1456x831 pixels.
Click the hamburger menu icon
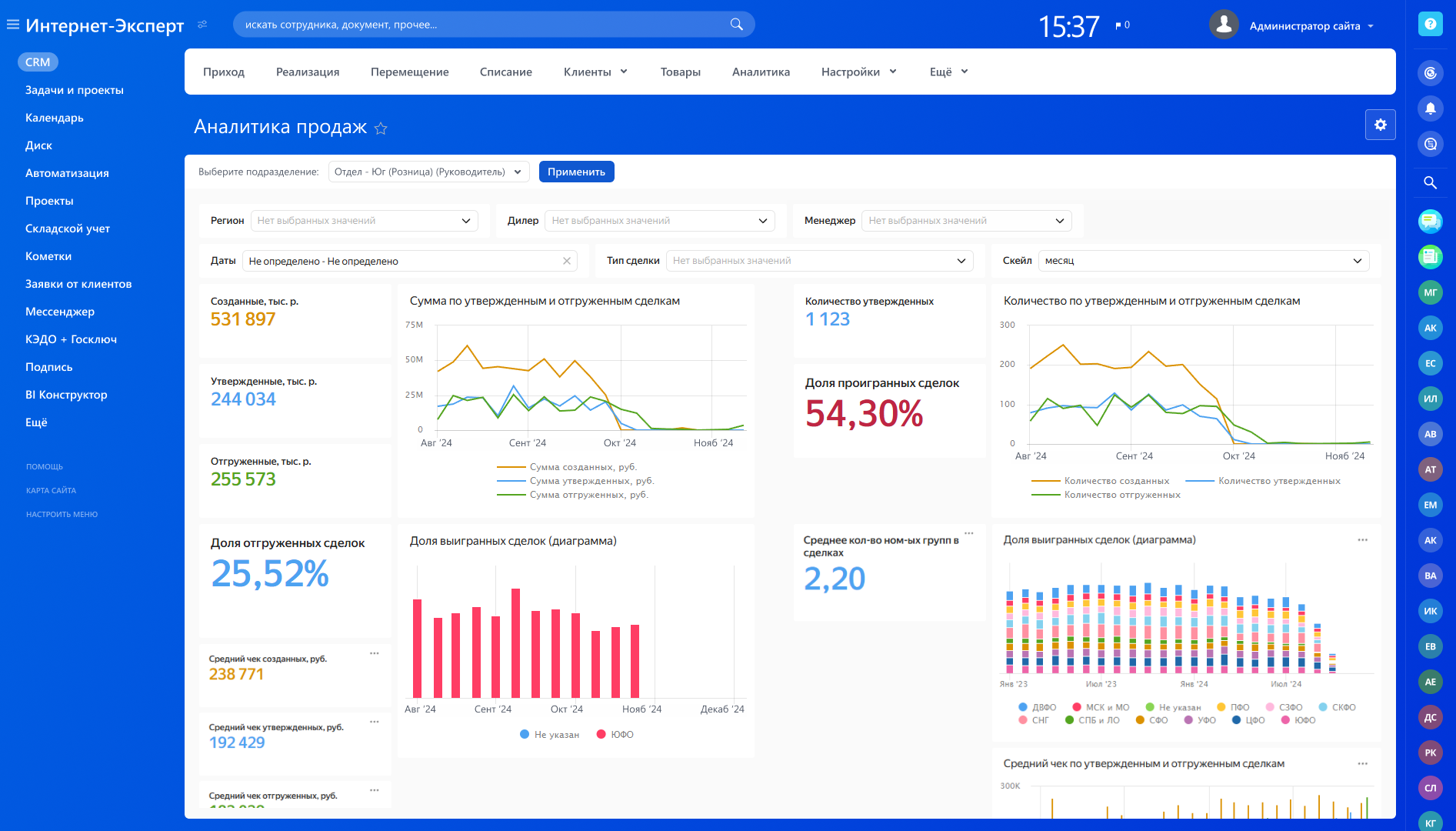(12, 25)
